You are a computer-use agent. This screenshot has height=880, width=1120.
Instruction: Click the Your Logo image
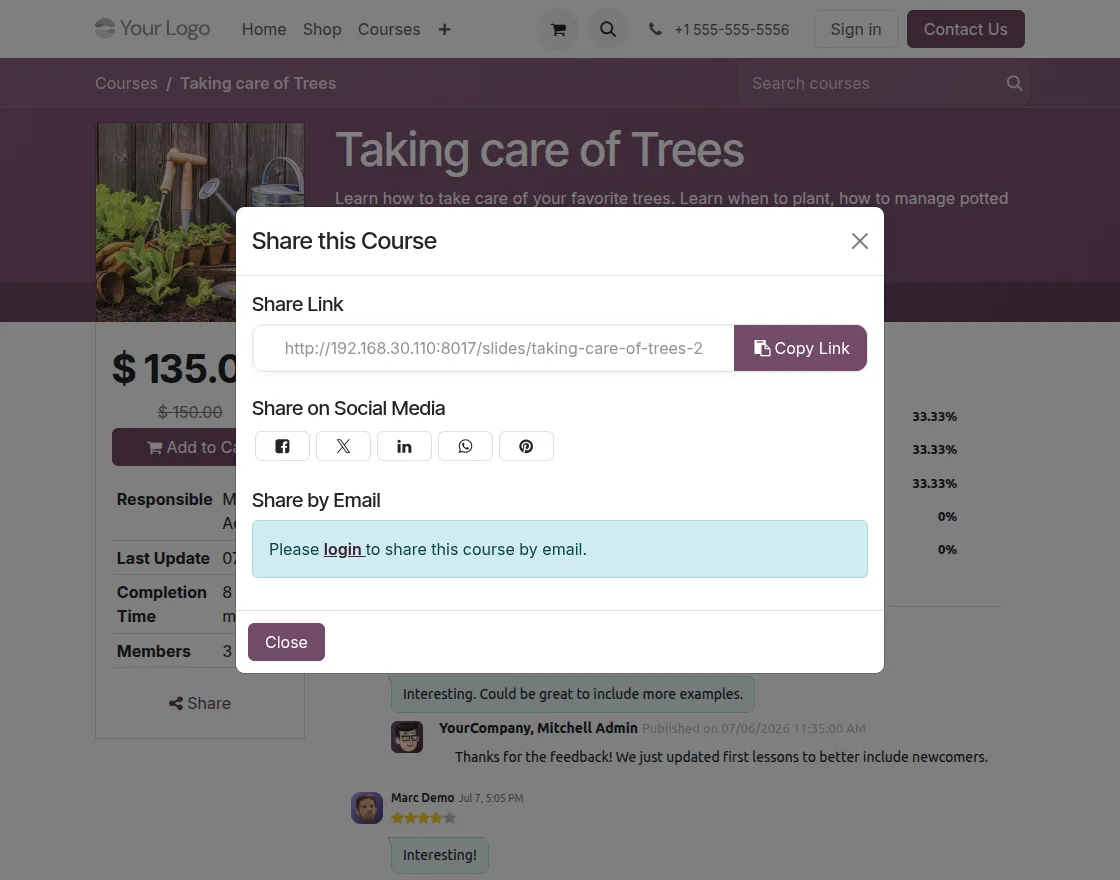coord(153,29)
